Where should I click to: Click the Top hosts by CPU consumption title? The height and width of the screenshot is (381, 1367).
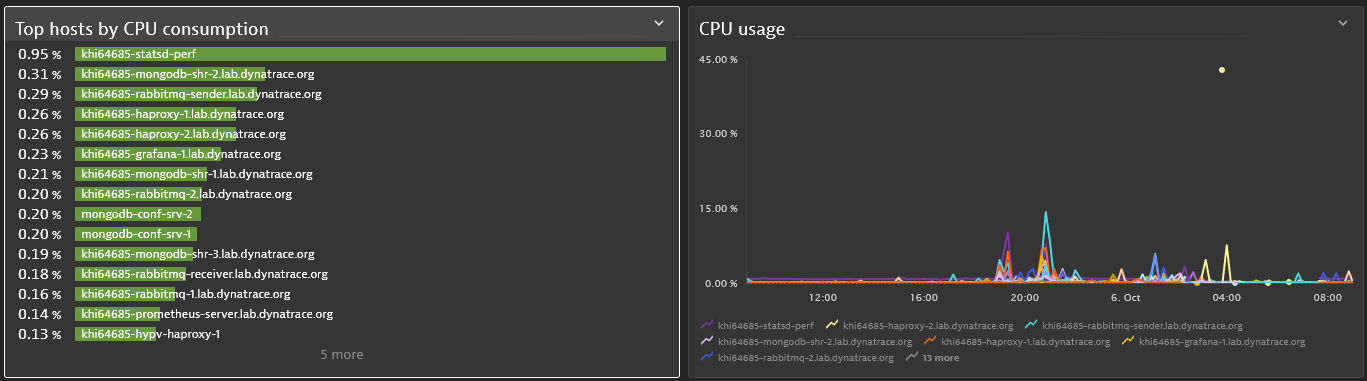[141, 29]
